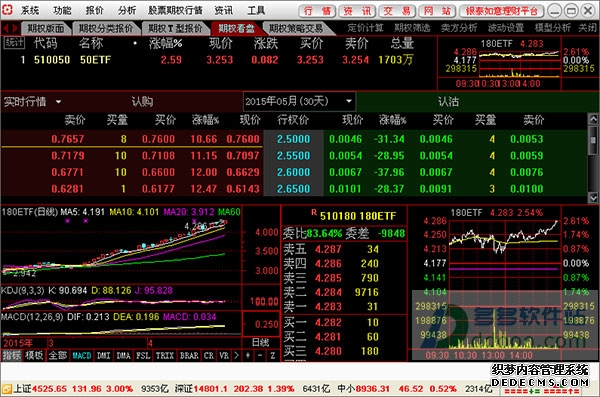
Task: Show more indicators with > arrow
Action: pyautogui.click(x=236, y=356)
